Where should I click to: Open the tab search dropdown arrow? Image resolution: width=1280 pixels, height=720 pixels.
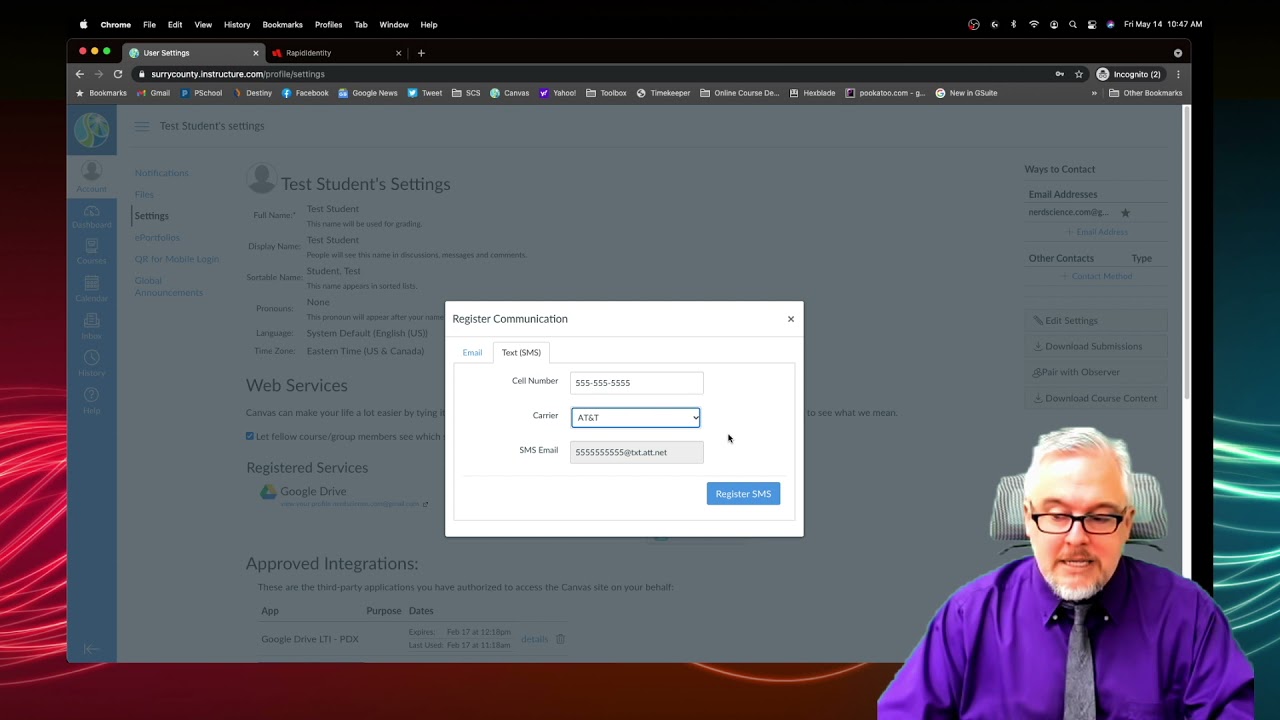coord(1178,53)
